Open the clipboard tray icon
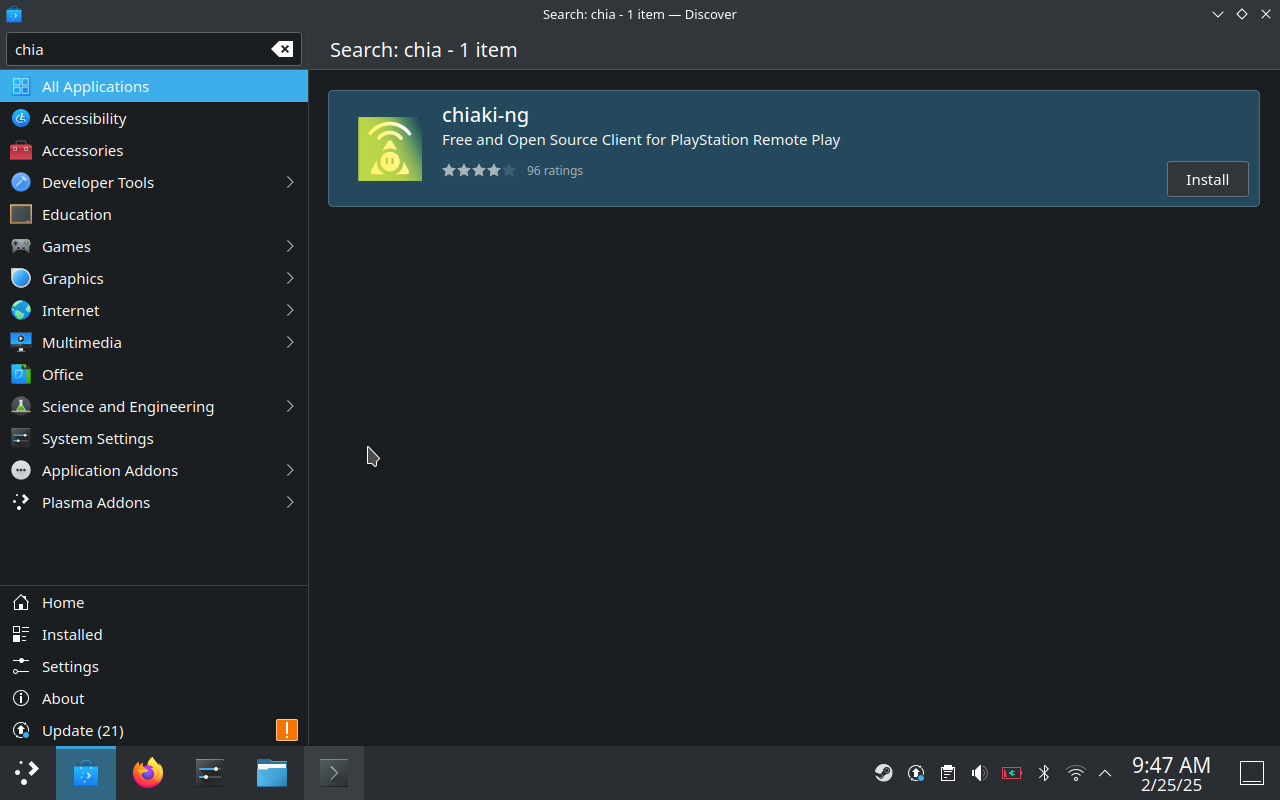1280x800 pixels. (947, 773)
